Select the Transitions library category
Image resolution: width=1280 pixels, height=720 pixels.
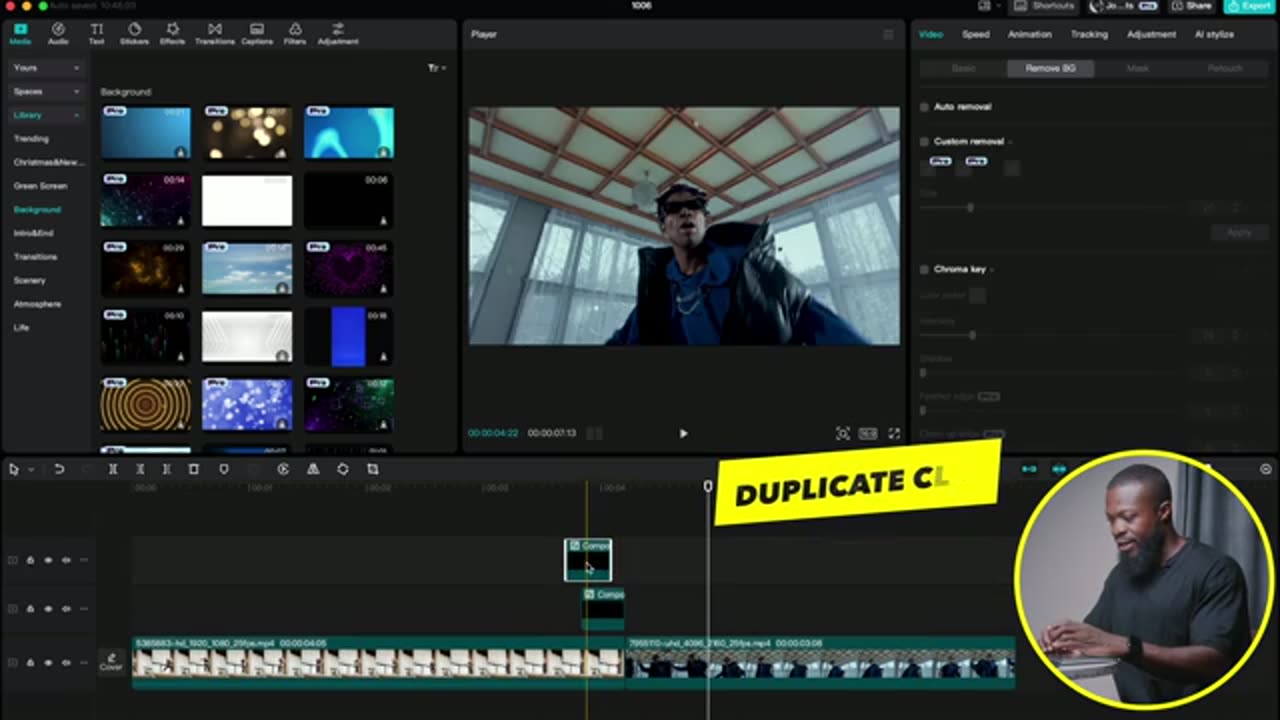(36, 257)
